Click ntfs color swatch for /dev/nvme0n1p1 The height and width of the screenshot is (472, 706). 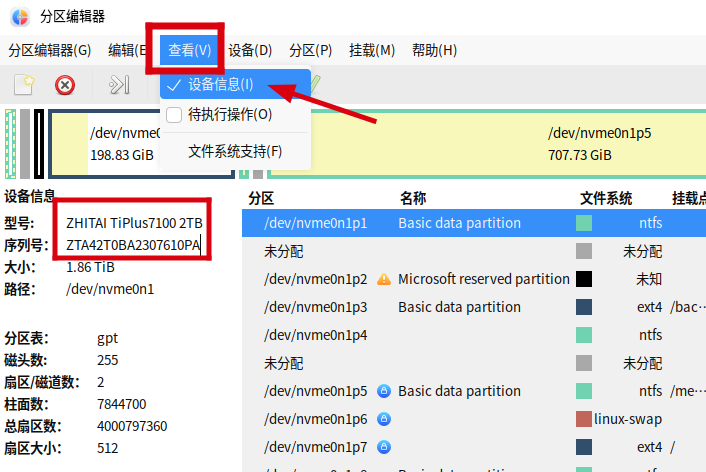point(584,223)
